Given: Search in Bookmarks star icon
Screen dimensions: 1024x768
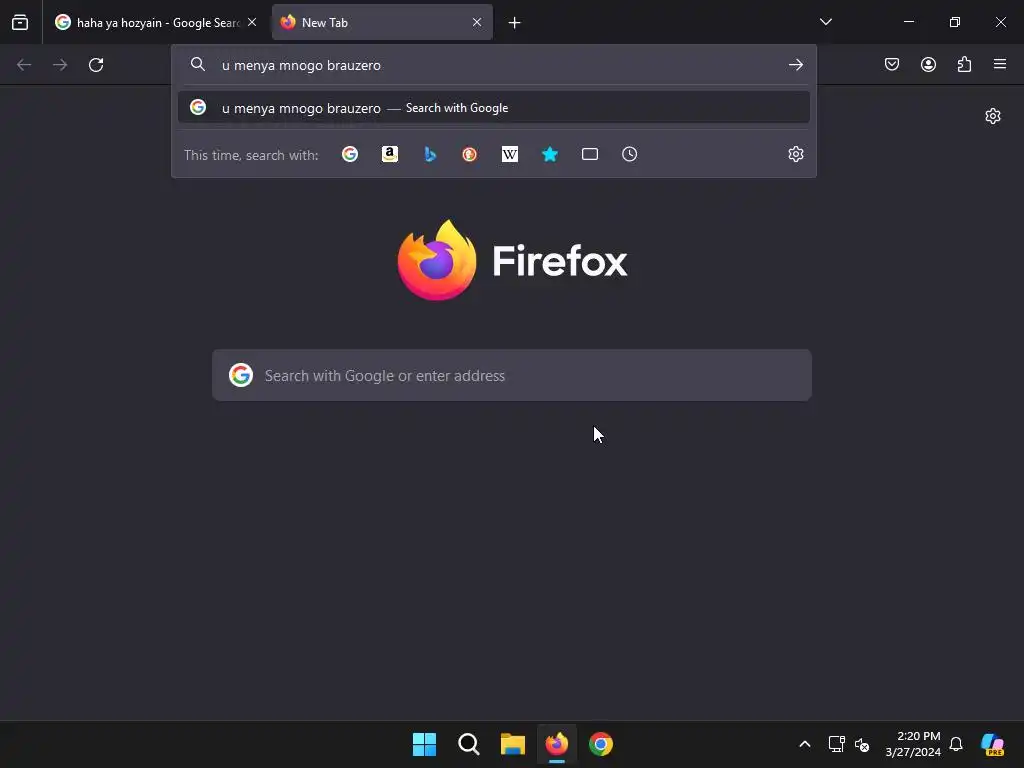Looking at the screenshot, I should (x=550, y=154).
